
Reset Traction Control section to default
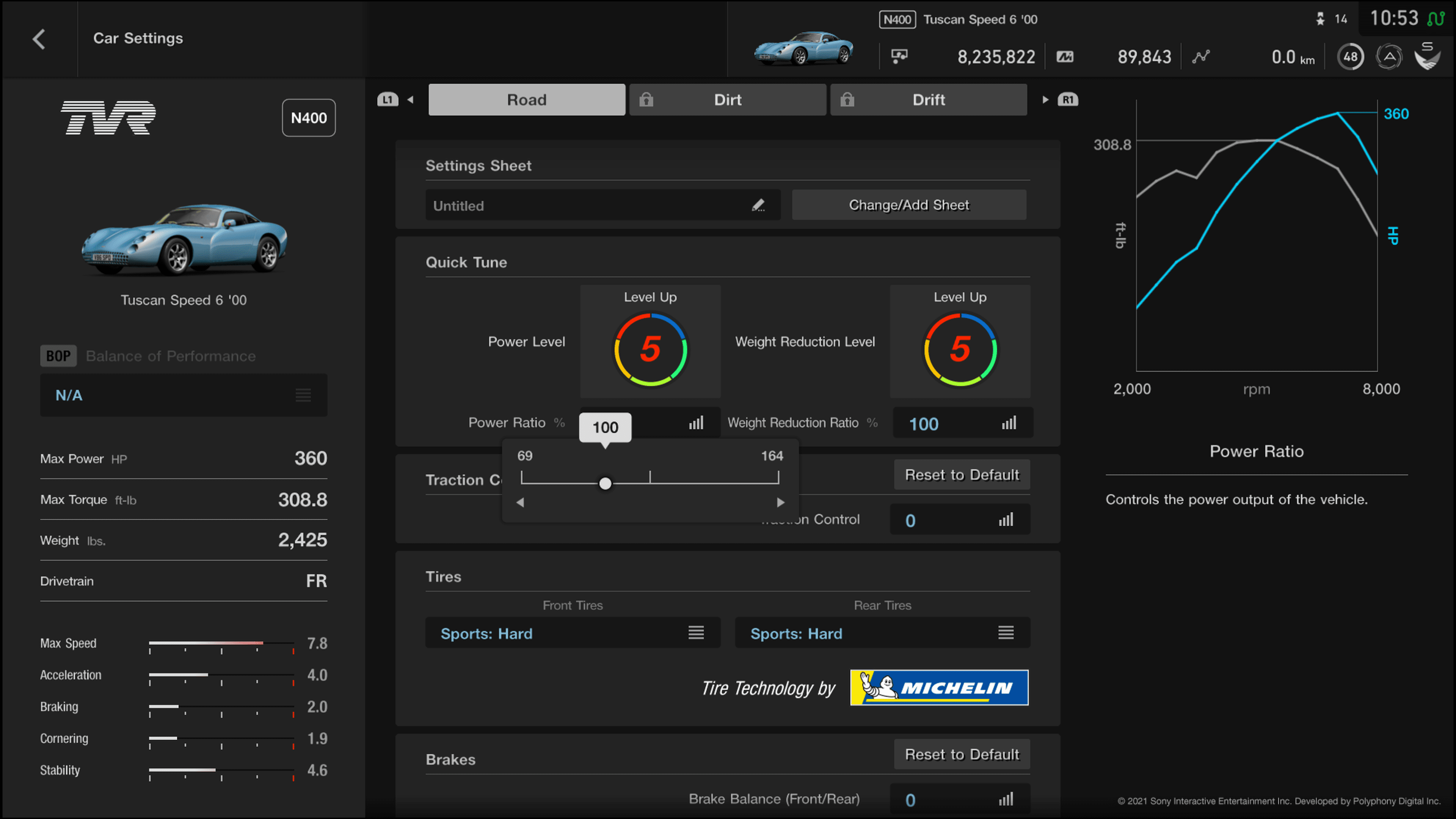coord(962,475)
